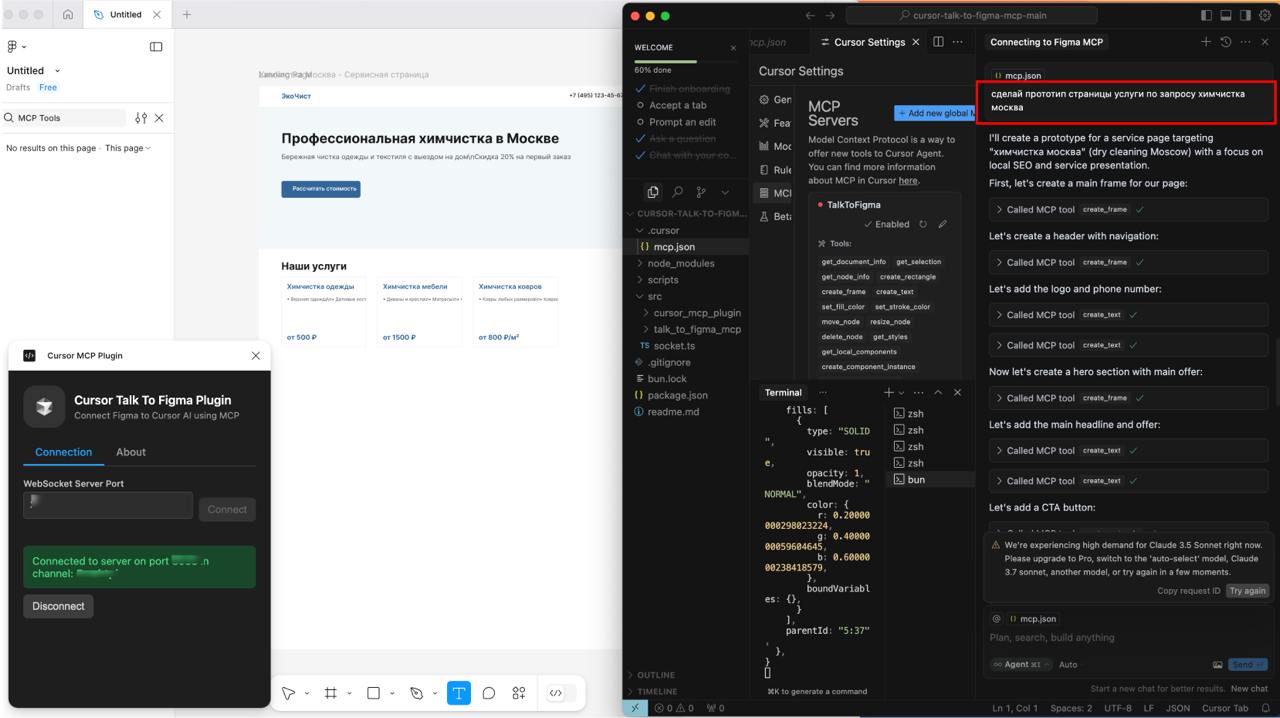Select the Move tool in Figma toolbar
The width and height of the screenshot is (1280, 718).
tap(289, 693)
